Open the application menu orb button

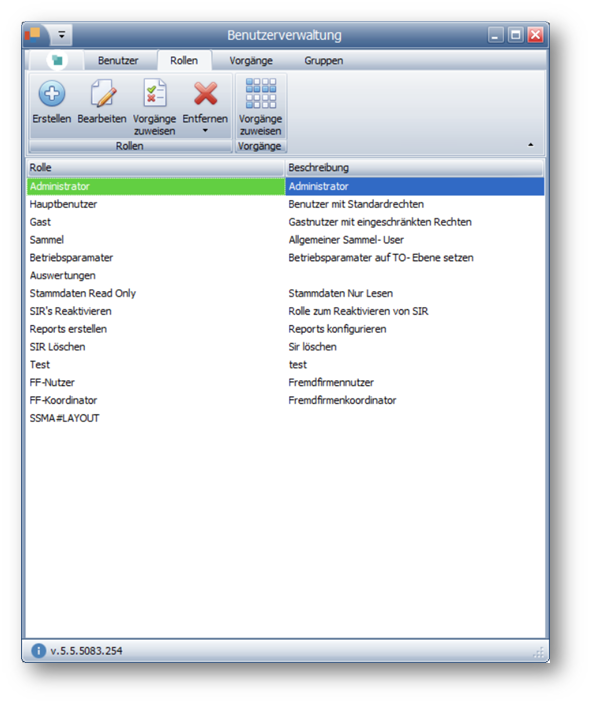coord(57,60)
